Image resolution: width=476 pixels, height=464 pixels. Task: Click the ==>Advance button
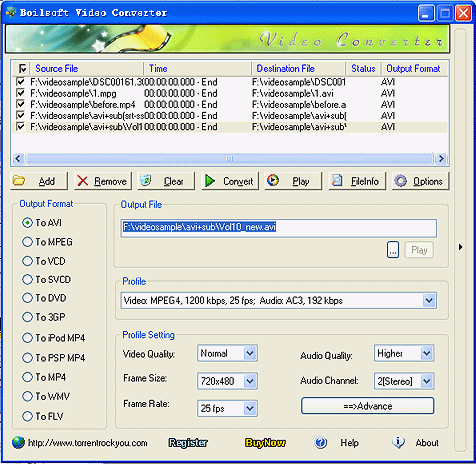[368, 406]
